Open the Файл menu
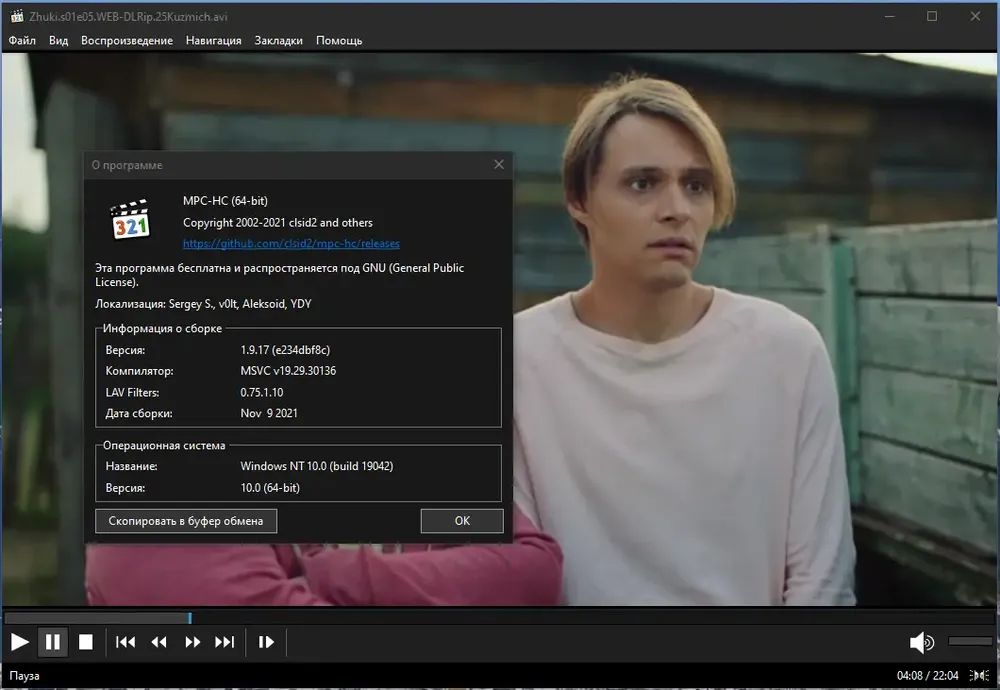Image resolution: width=1000 pixels, height=690 pixels. (22, 40)
